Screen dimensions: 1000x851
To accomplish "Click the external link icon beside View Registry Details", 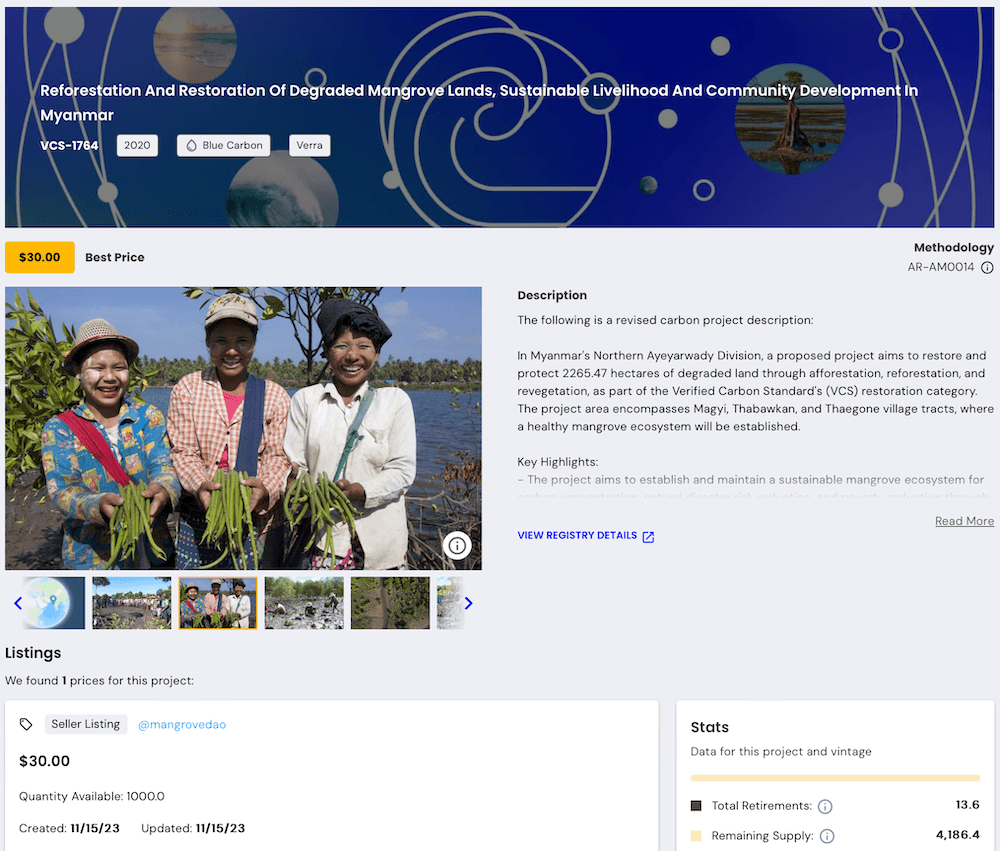I will (648, 537).
